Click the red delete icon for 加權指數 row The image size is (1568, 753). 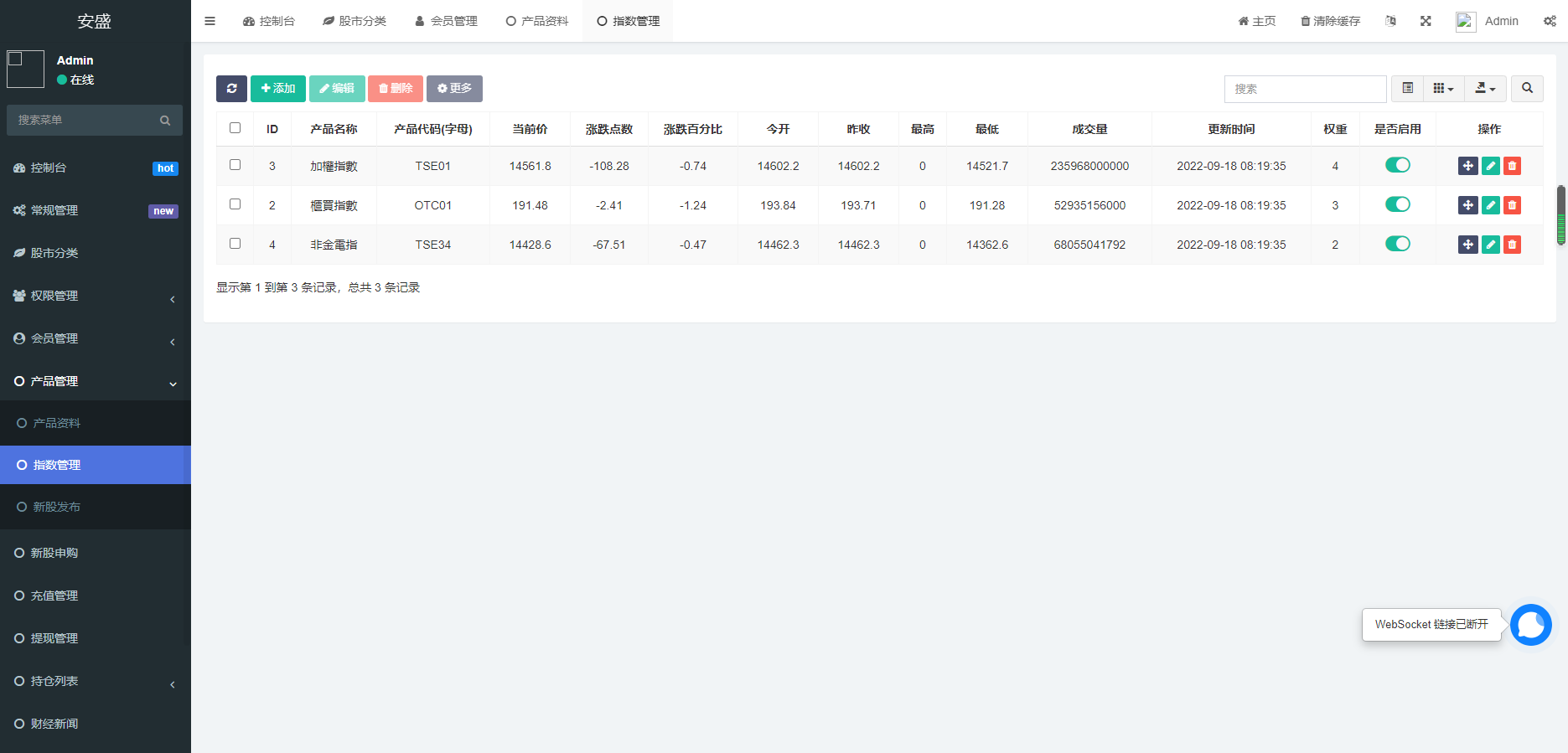click(1512, 166)
